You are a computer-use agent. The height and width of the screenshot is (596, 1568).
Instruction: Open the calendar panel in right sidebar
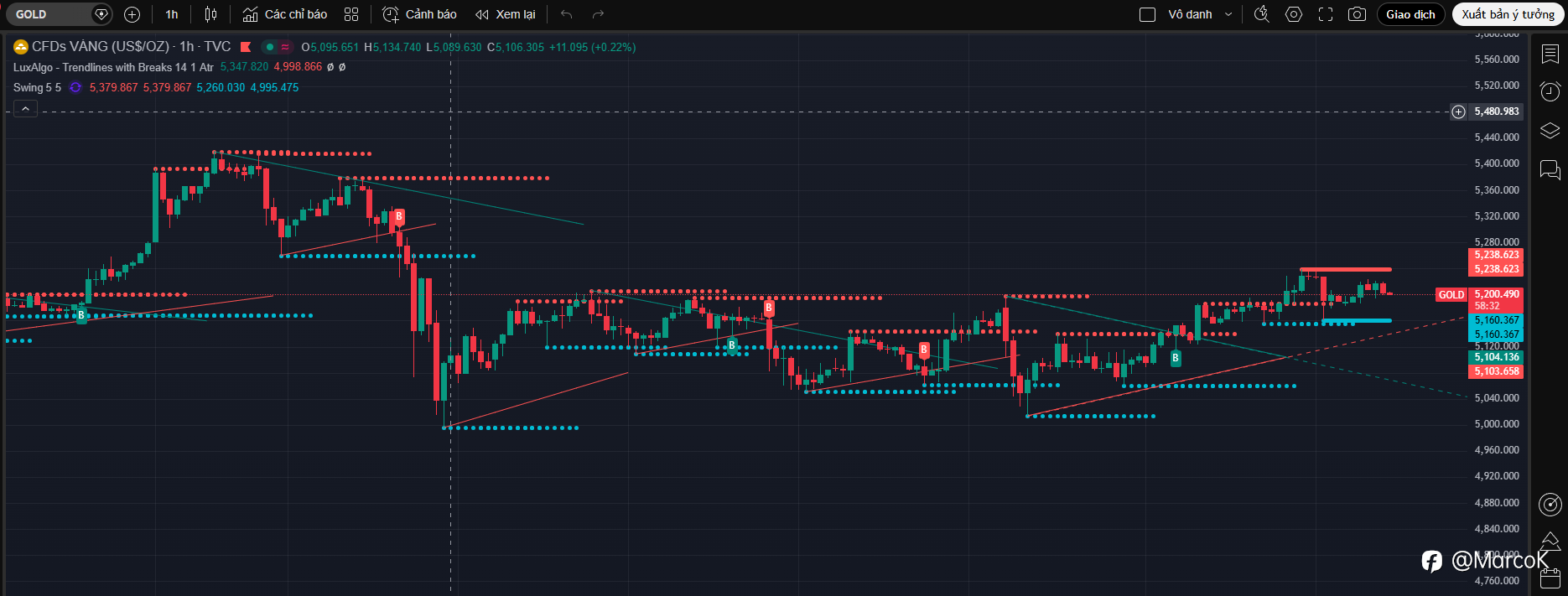point(1550,578)
